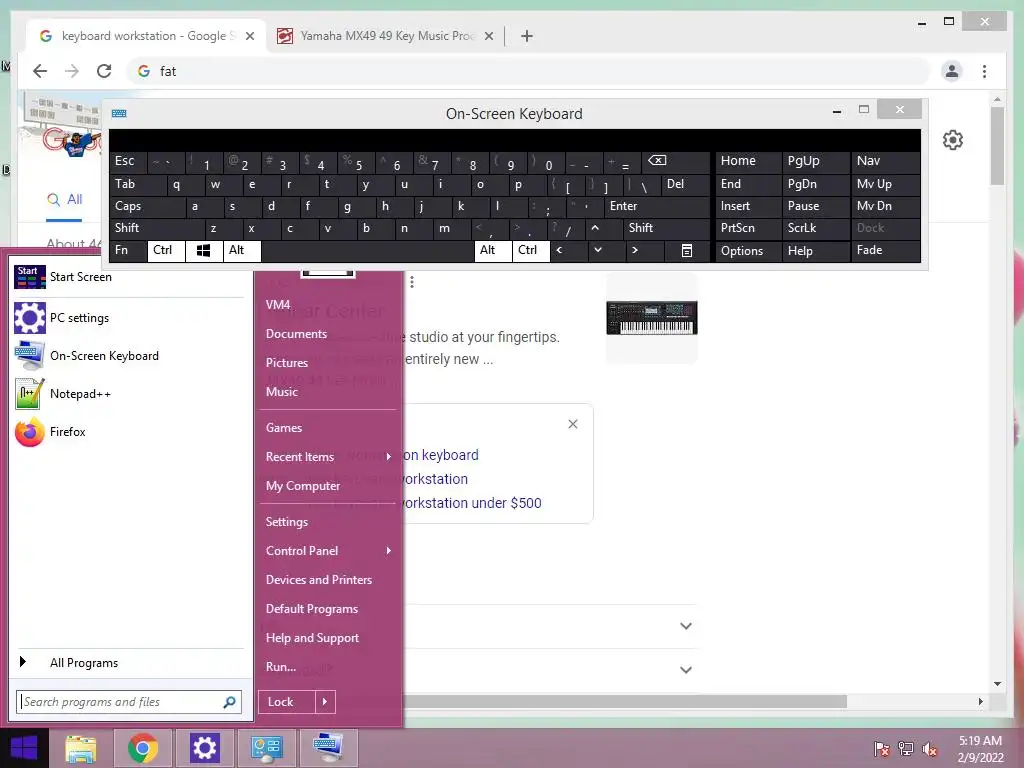1024x768 pixels.
Task: Click the context menu key on On-Screen Keyboard
Action: point(686,251)
